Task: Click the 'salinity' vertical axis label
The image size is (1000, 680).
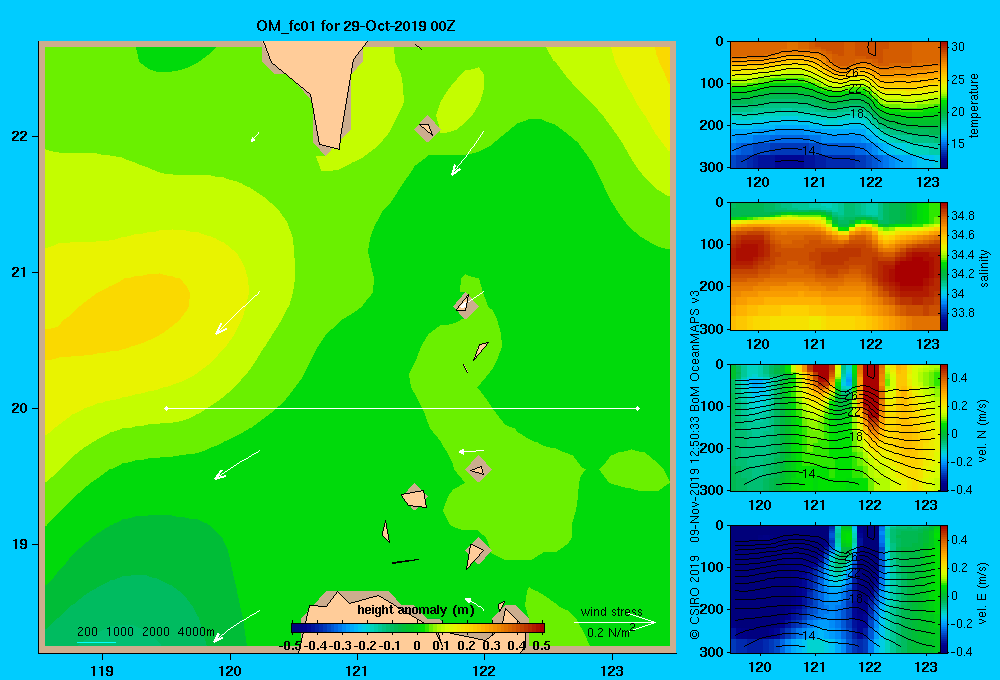Action: tap(984, 268)
